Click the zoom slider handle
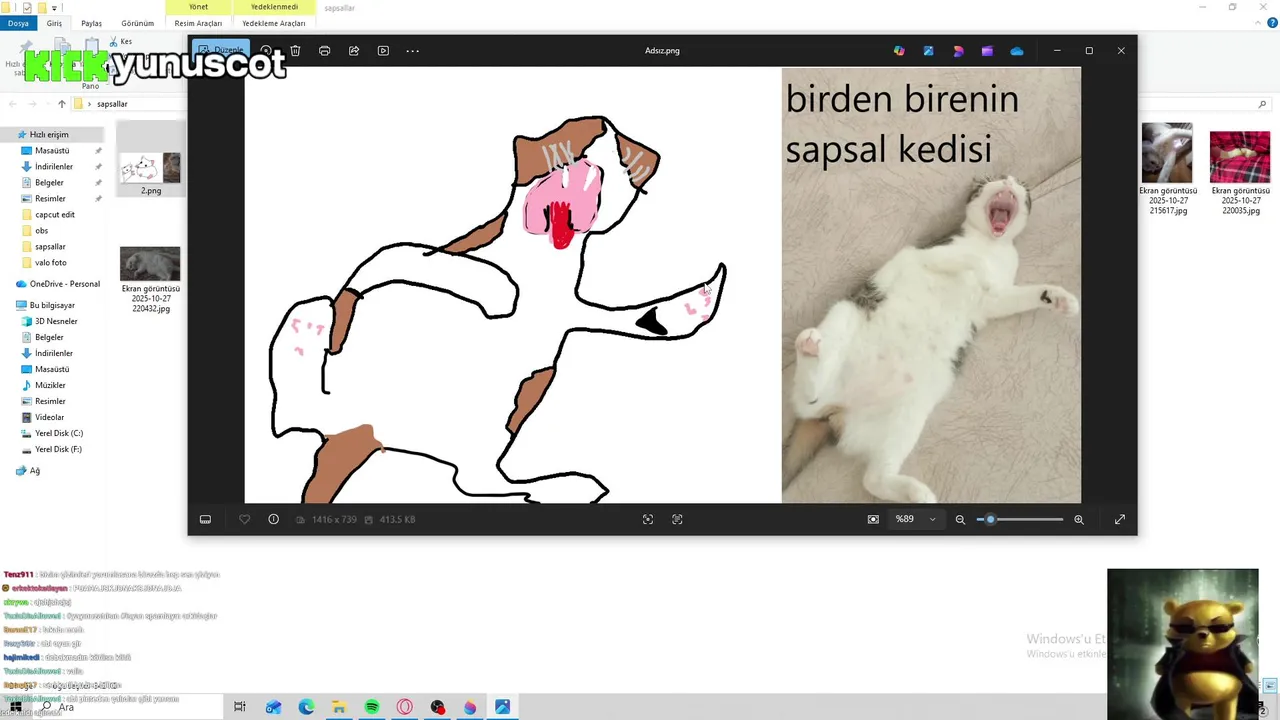Screen dimensions: 1280x720 pos(990,519)
